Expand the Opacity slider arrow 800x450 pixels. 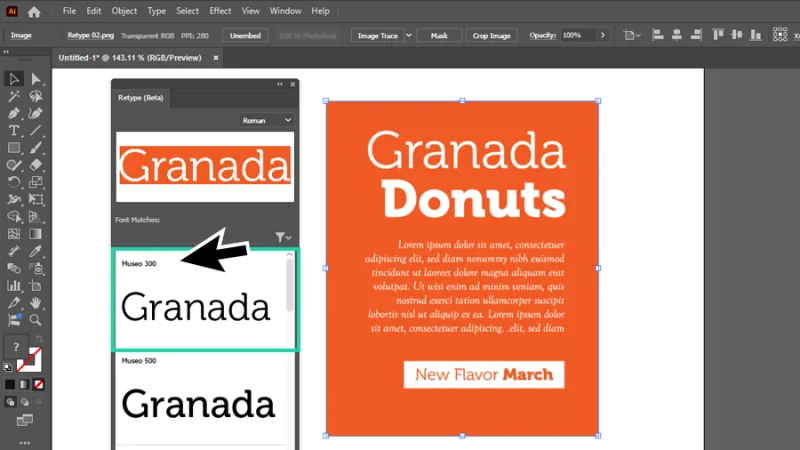[x=603, y=35]
